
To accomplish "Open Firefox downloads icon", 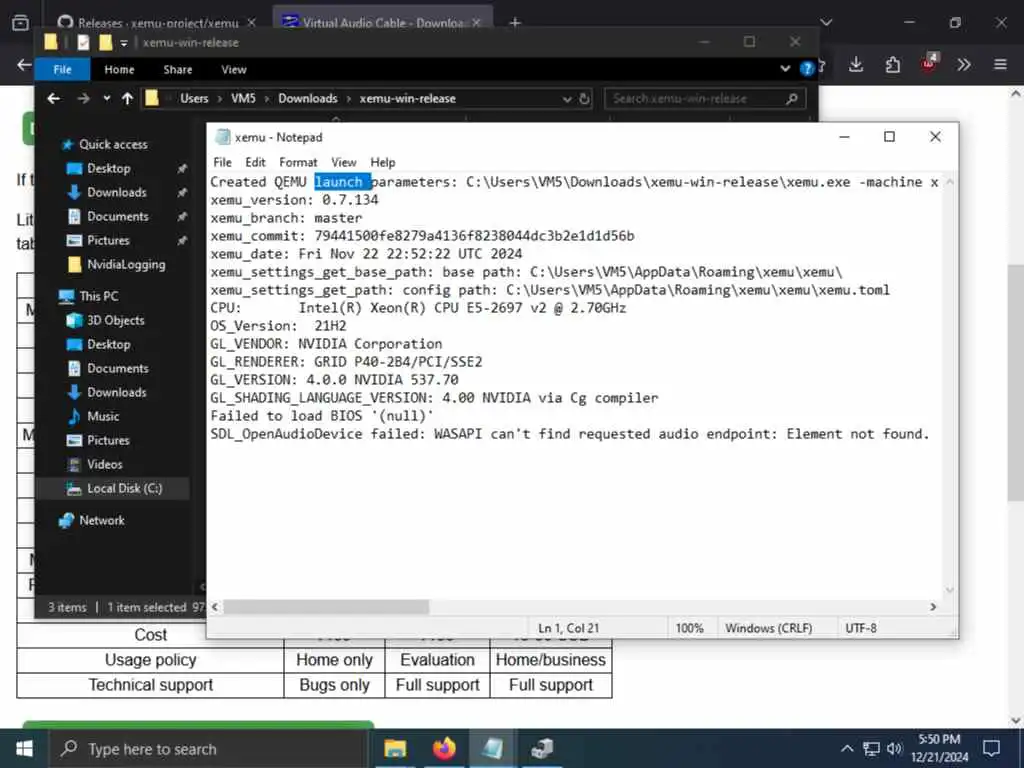I will [x=856, y=64].
